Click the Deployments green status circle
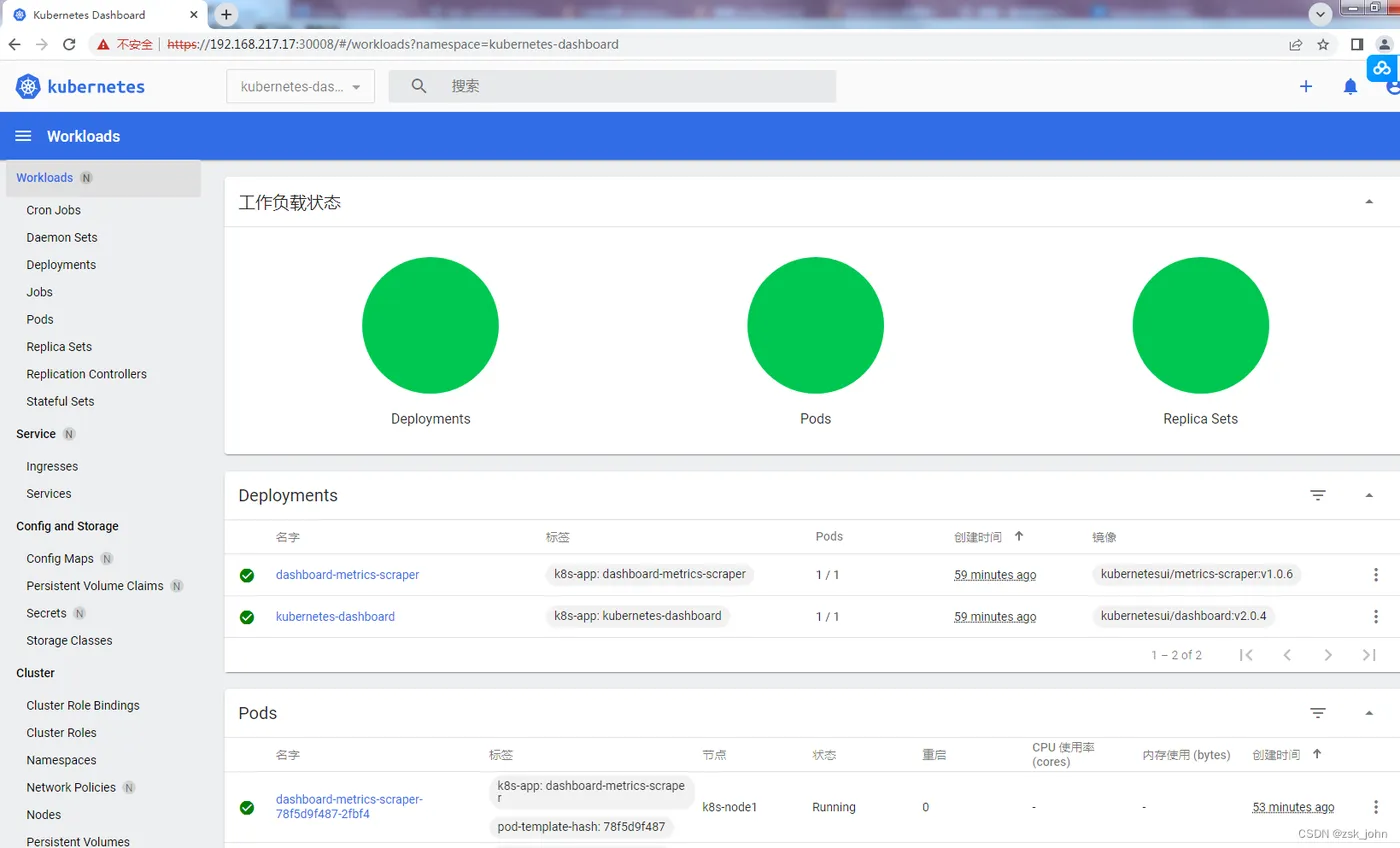 tap(430, 325)
